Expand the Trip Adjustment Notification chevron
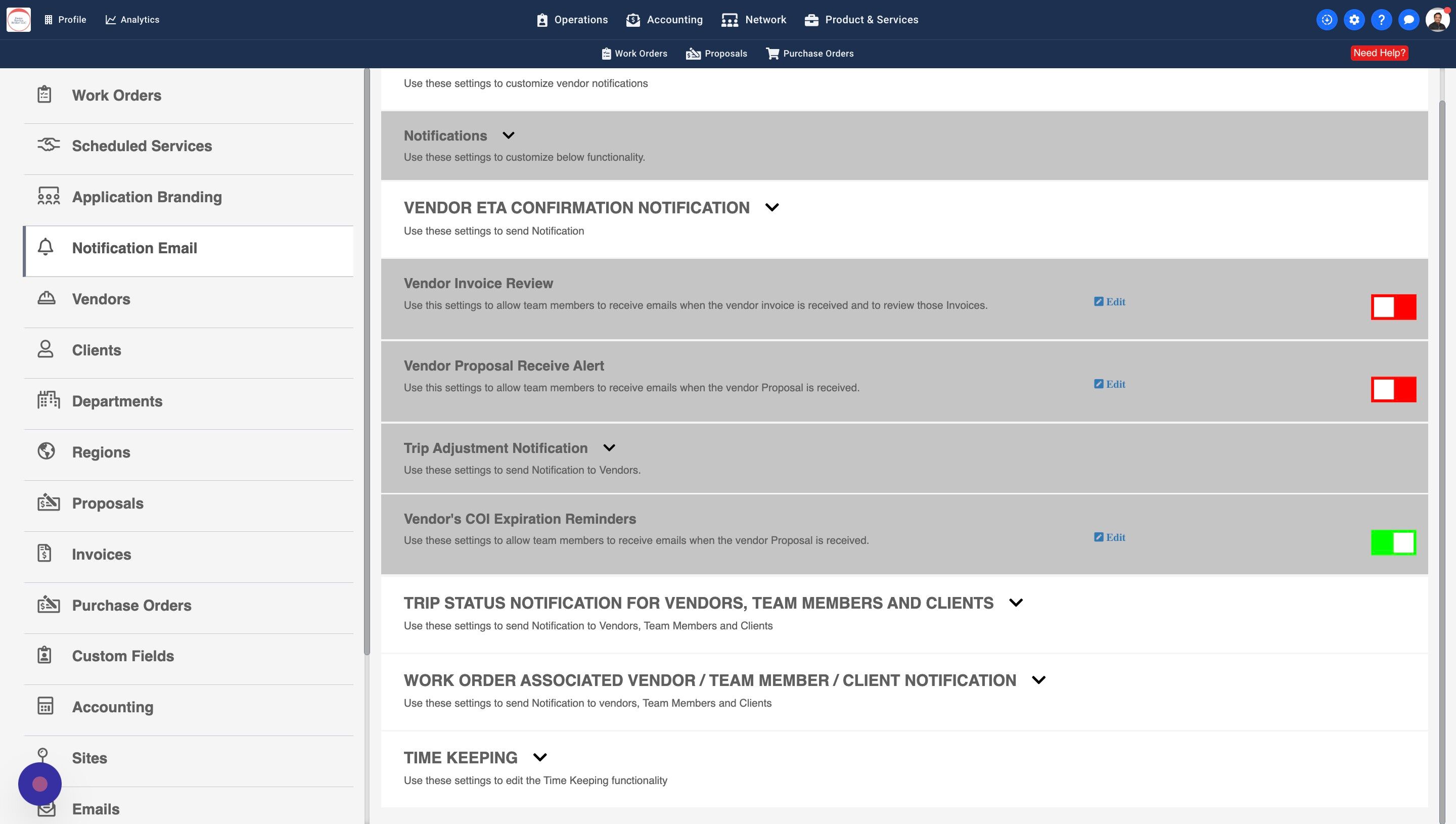1456x824 pixels. click(x=609, y=448)
